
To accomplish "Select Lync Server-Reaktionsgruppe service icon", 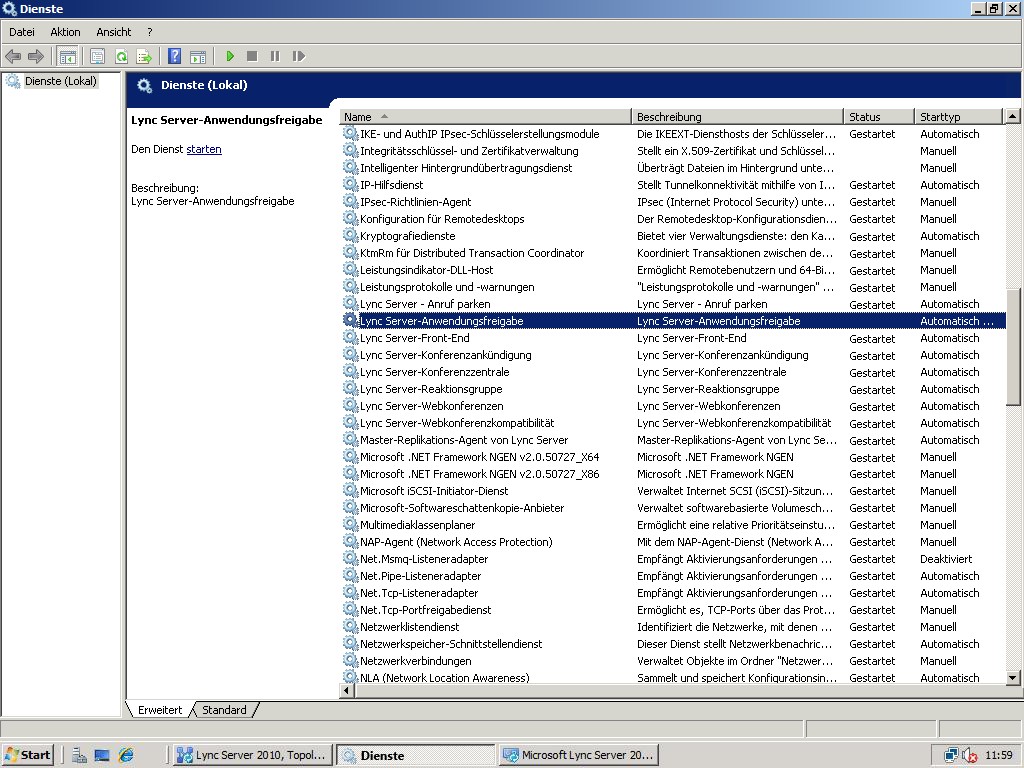I will 351,389.
